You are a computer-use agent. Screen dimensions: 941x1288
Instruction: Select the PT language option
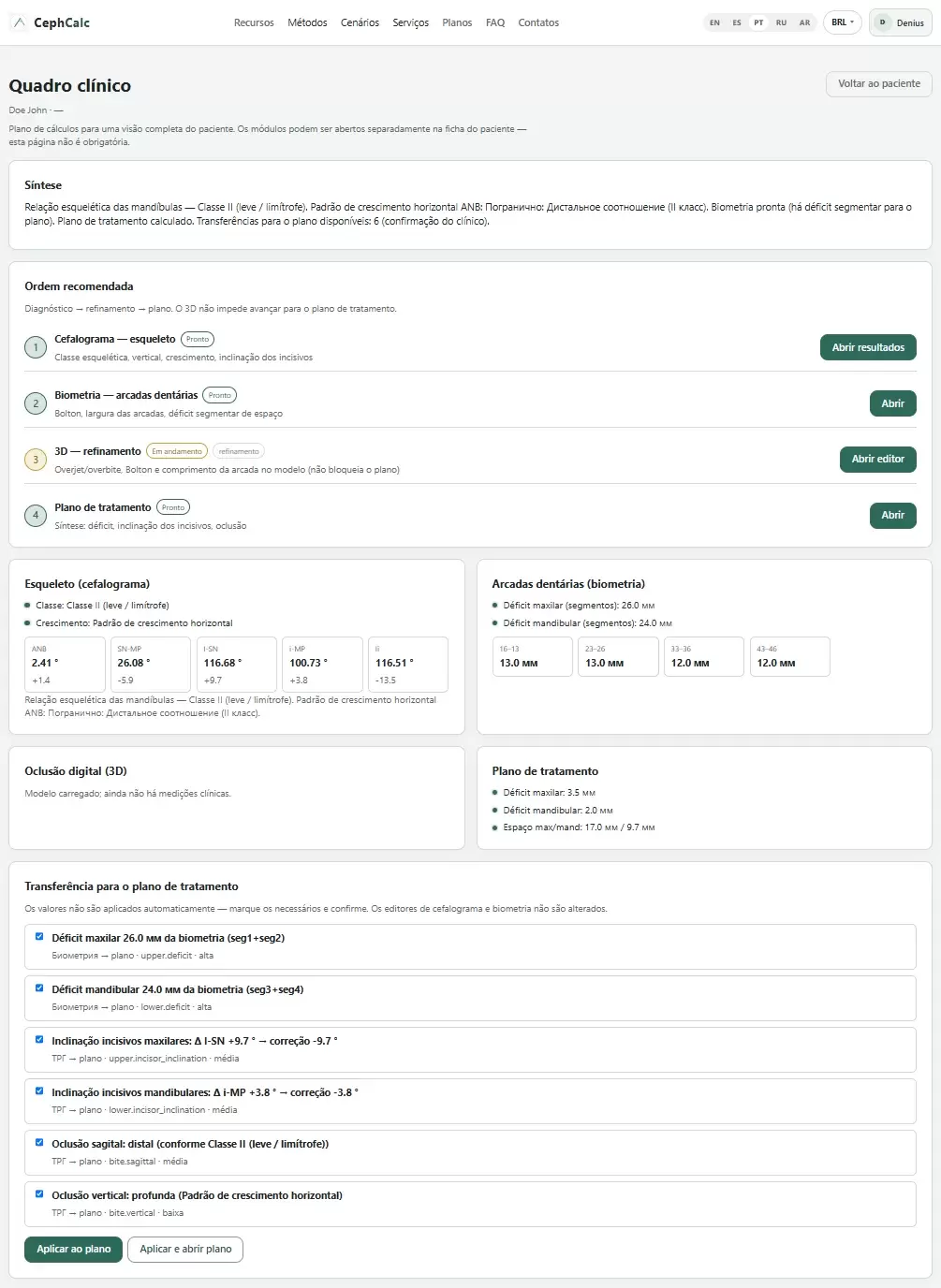[758, 22]
